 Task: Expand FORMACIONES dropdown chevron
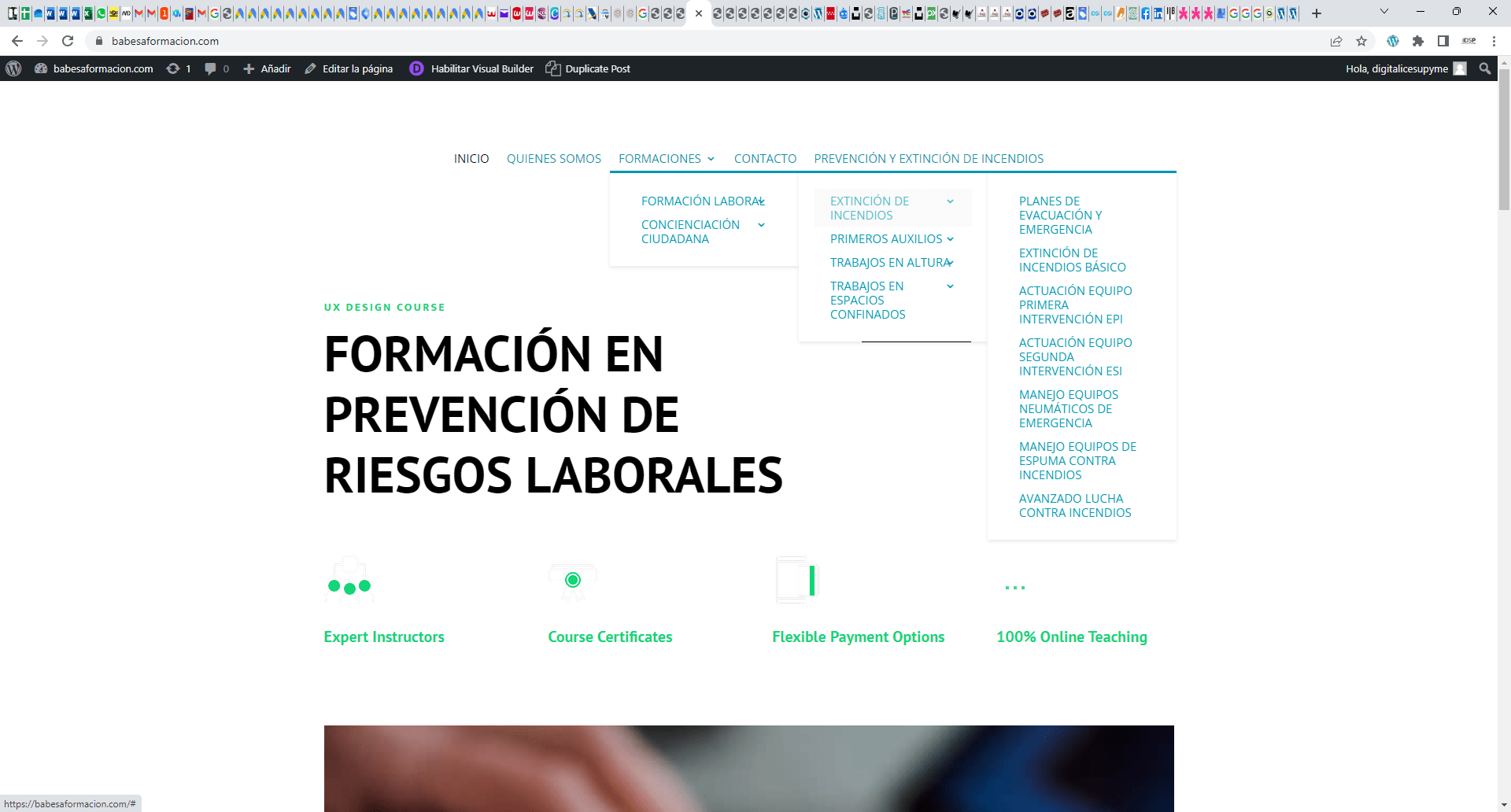click(x=711, y=159)
